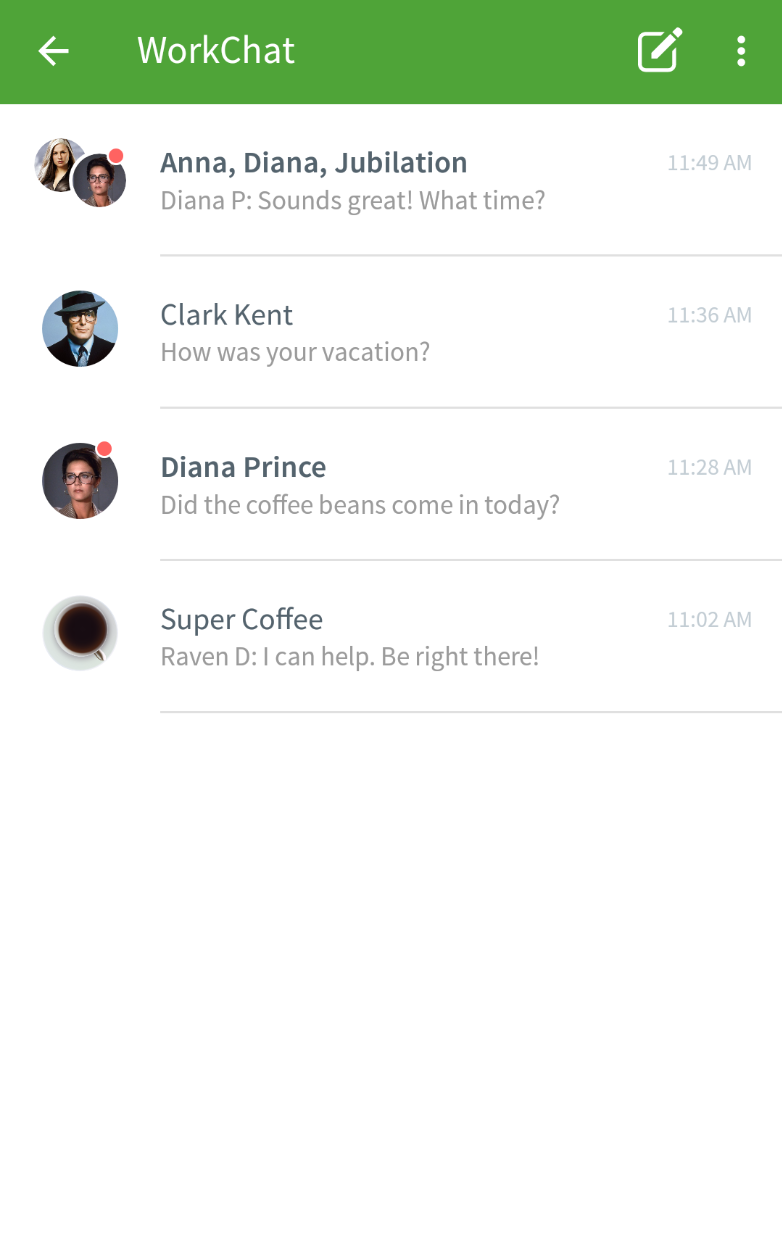Tap the back arrow to exit WorkChat
This screenshot has width=782, height=1251.
pos(52,51)
